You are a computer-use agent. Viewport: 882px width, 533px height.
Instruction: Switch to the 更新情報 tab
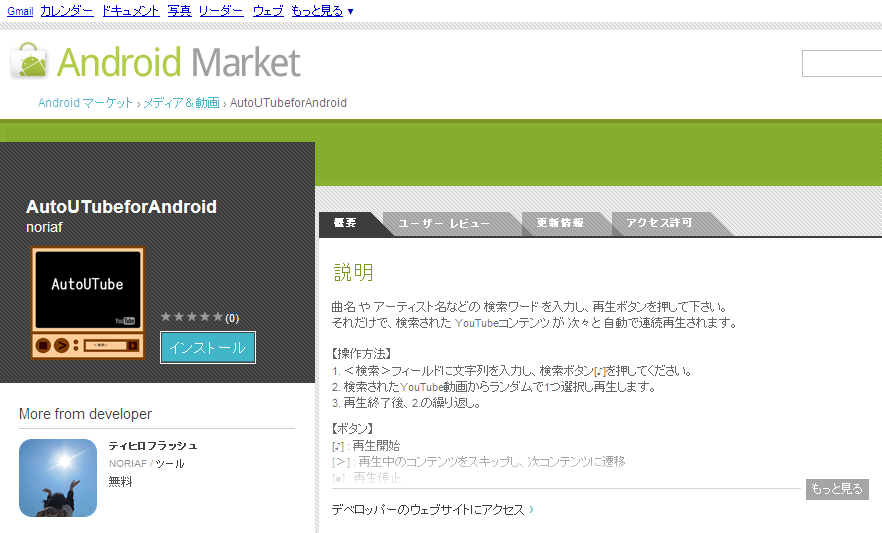click(x=560, y=223)
